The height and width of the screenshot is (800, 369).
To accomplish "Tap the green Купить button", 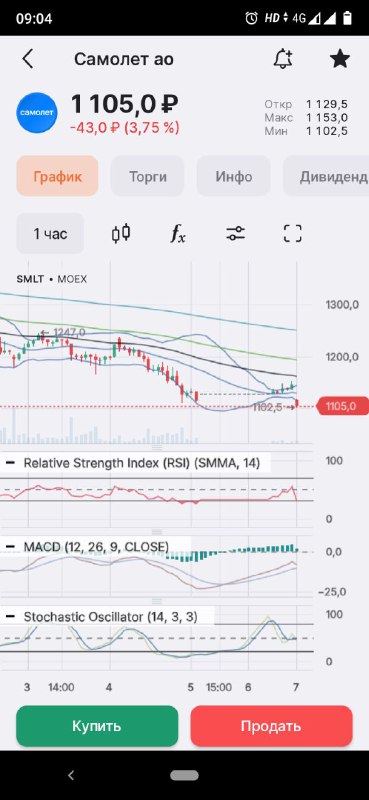I will point(97,726).
